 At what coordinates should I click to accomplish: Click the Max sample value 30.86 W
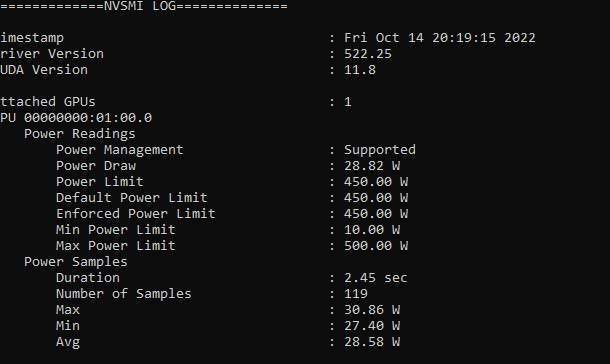(x=372, y=310)
